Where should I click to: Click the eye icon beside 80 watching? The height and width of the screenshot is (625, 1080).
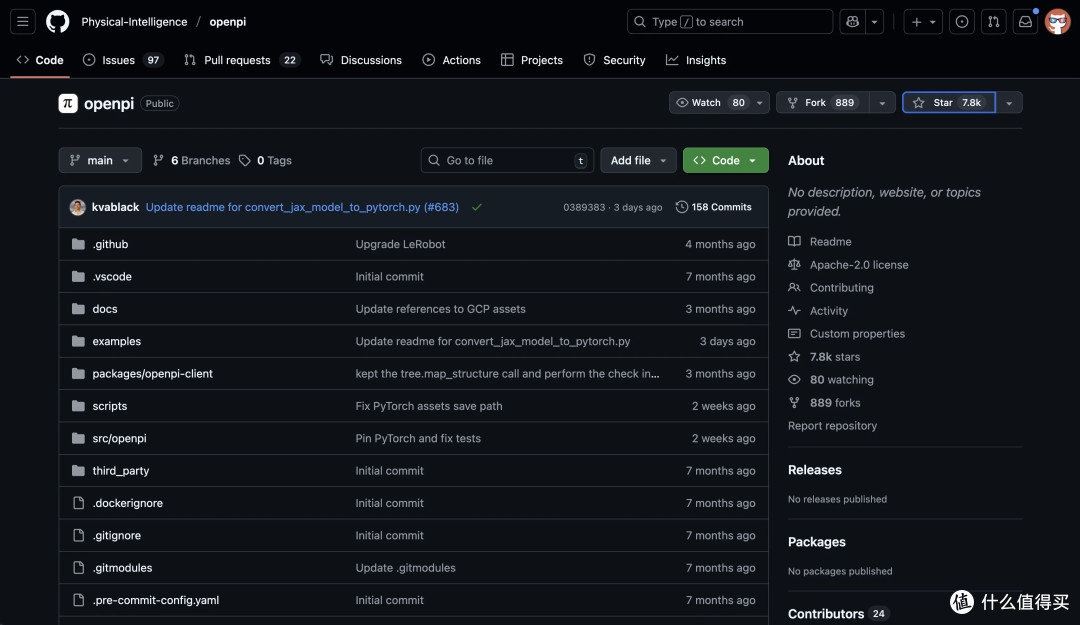coord(794,380)
